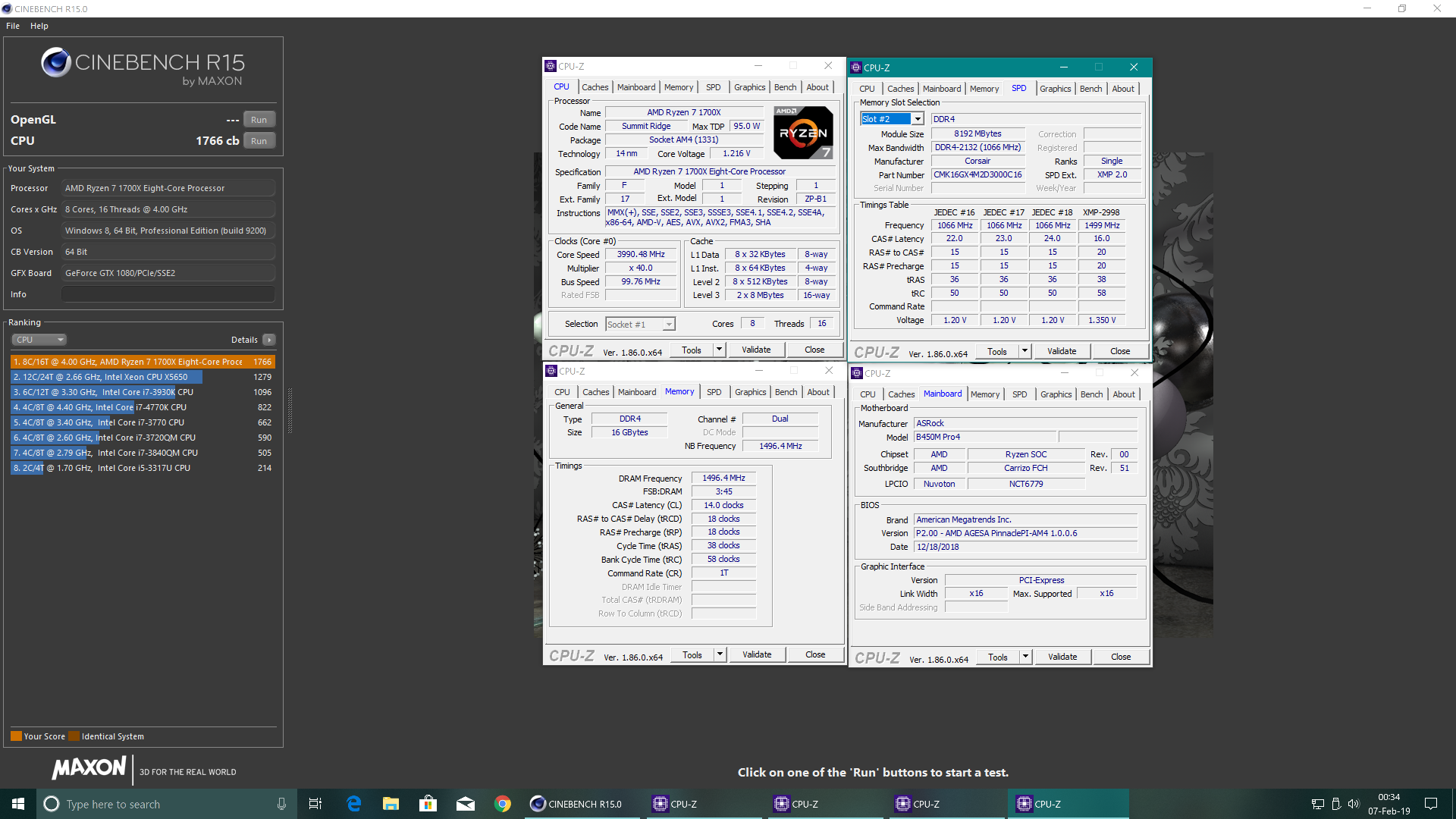Click the Info input field in Your System
Viewport: 1456px width, 819px height.
coord(168,294)
